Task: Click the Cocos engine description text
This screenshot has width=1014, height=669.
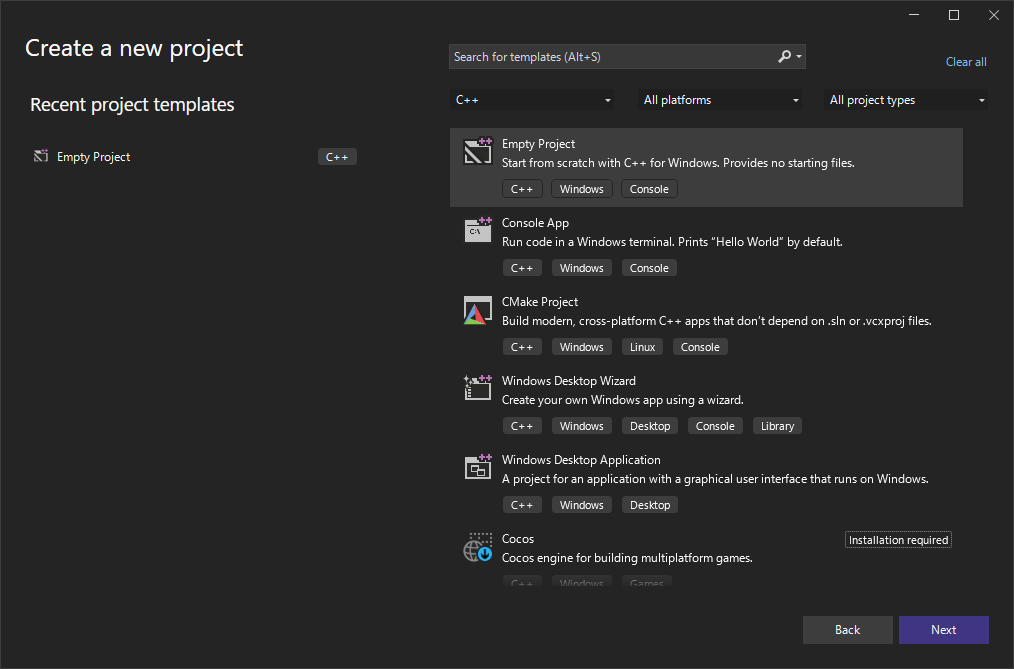Action: click(x=627, y=558)
